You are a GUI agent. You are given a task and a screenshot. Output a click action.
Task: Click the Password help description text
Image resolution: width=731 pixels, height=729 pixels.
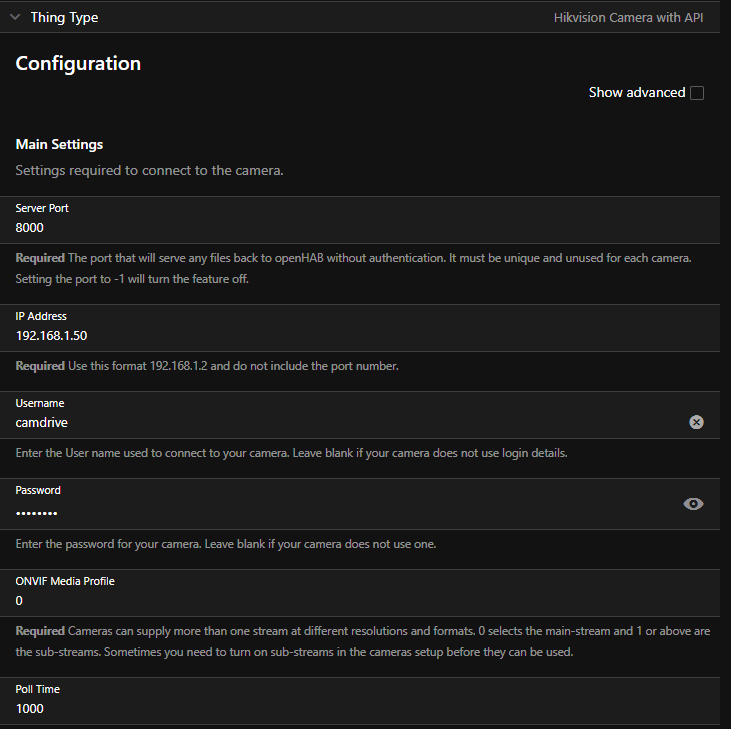coord(225,545)
